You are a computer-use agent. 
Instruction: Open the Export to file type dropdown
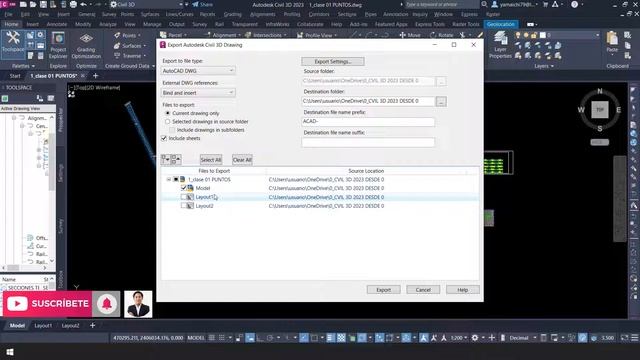[198, 71]
